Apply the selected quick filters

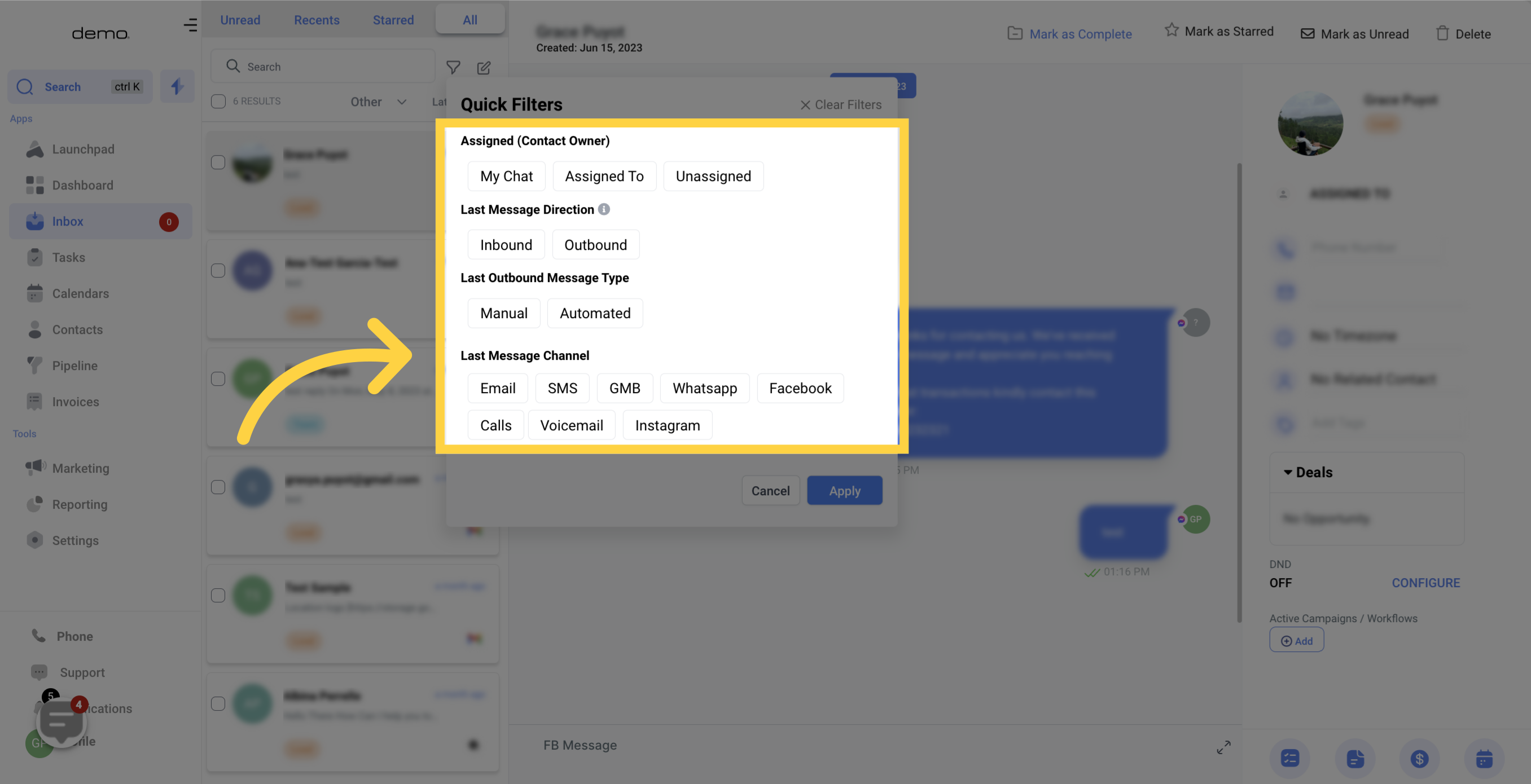click(x=844, y=490)
